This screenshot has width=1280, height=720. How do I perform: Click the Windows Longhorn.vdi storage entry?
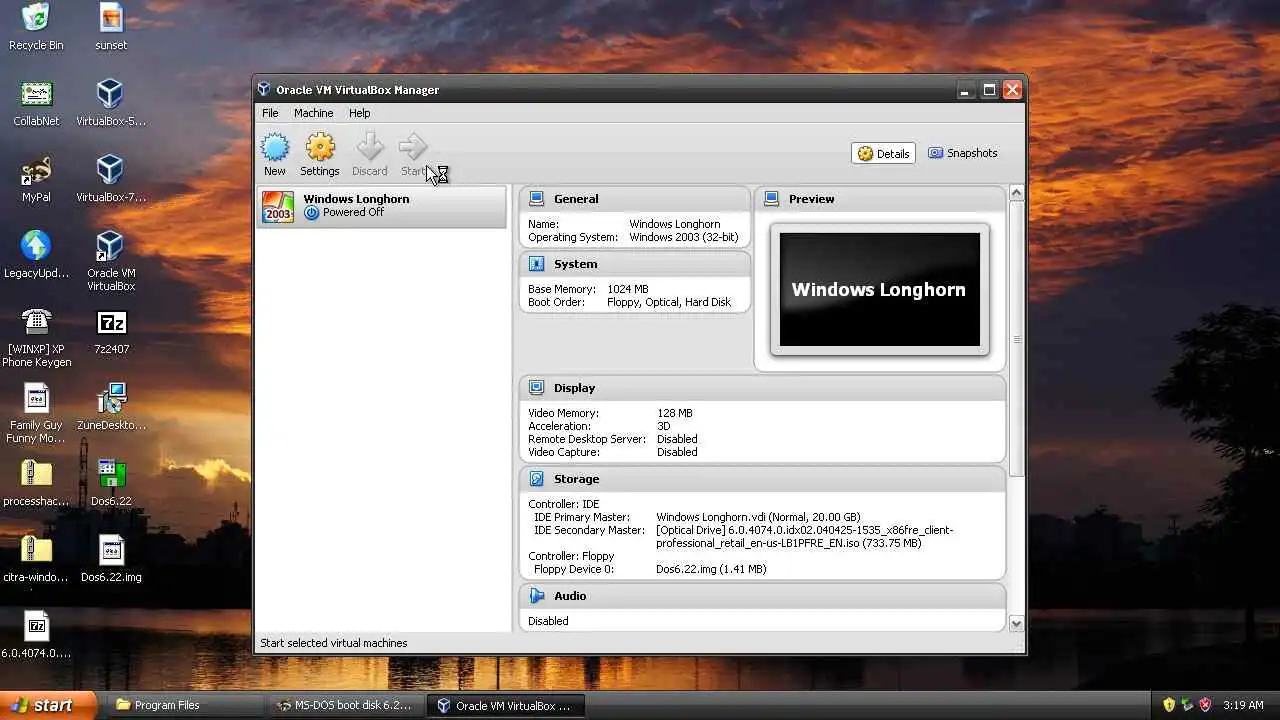pos(758,517)
